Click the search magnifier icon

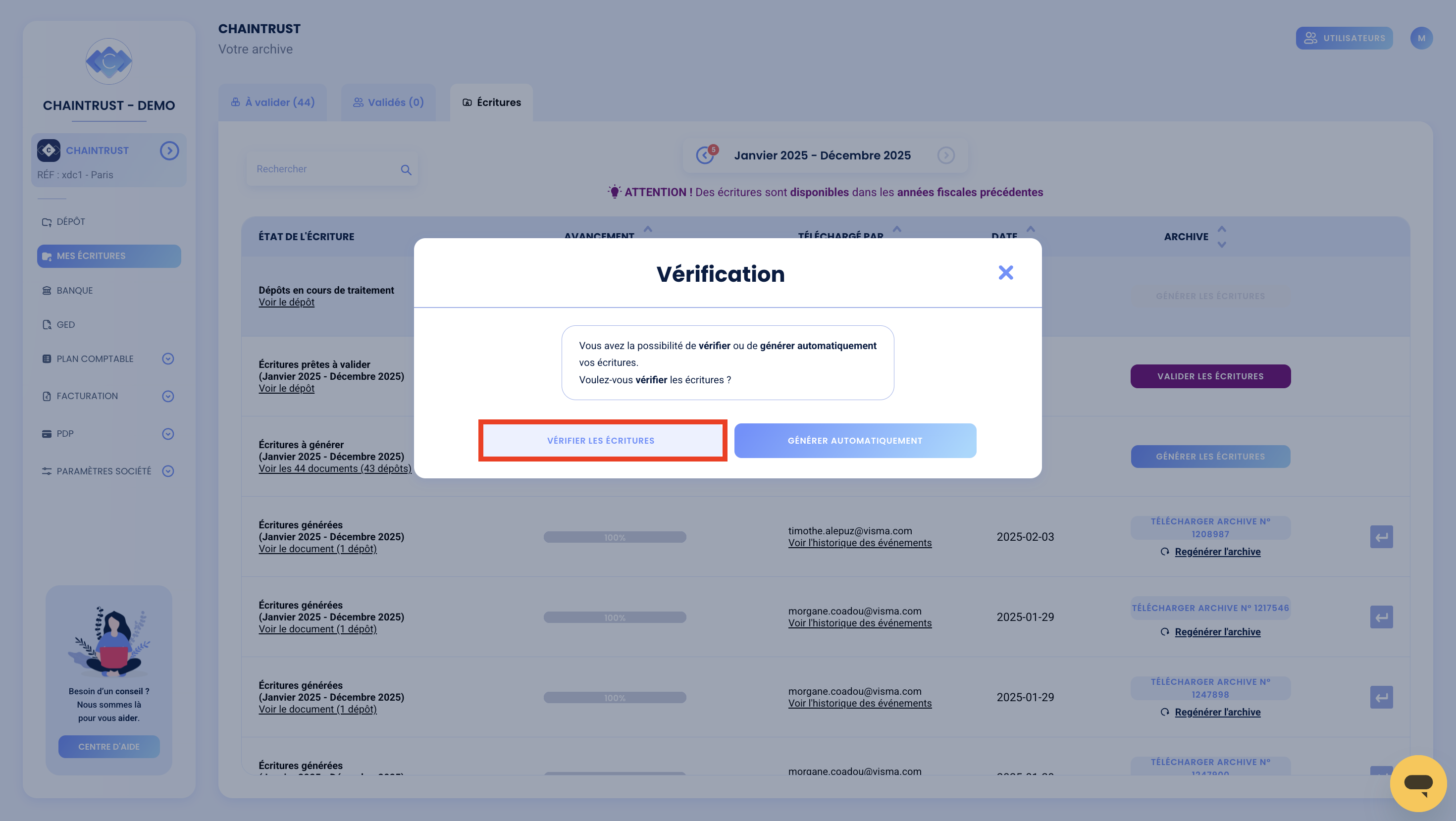tap(406, 169)
